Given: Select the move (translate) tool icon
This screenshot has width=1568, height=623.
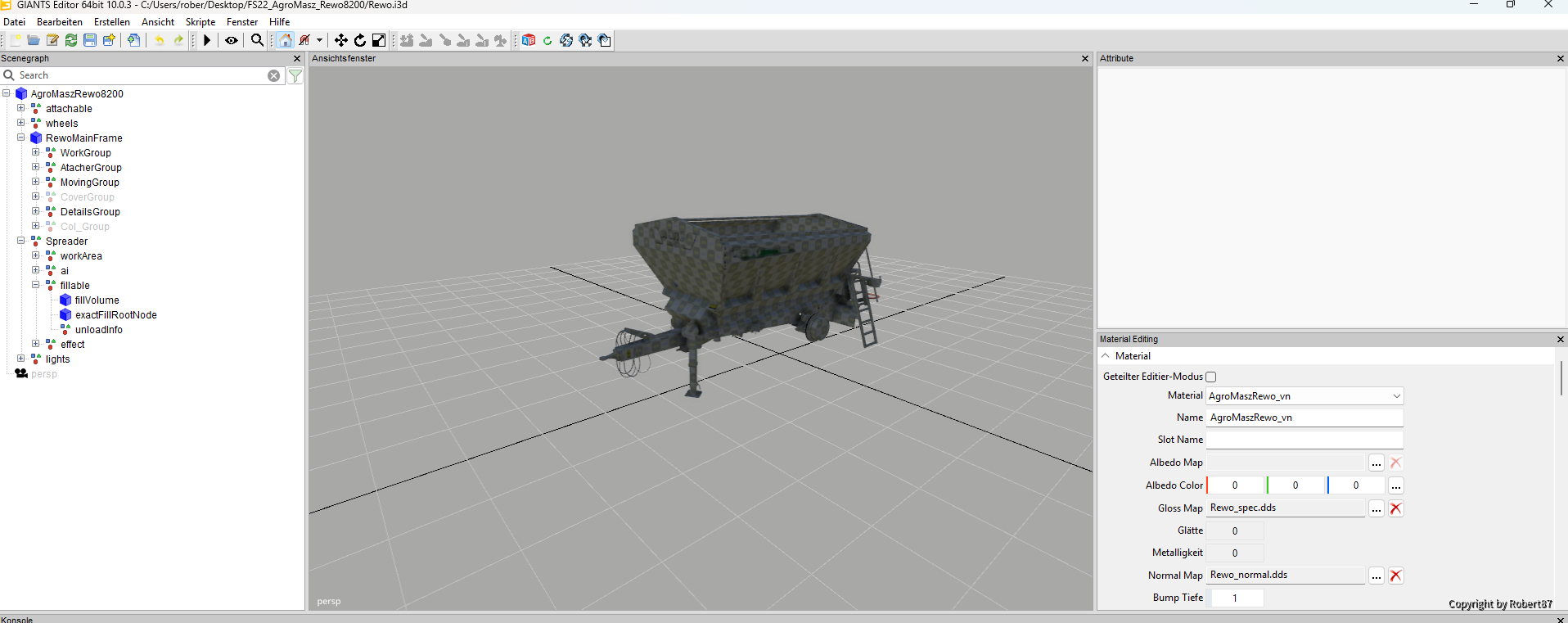Looking at the screenshot, I should [x=340, y=40].
